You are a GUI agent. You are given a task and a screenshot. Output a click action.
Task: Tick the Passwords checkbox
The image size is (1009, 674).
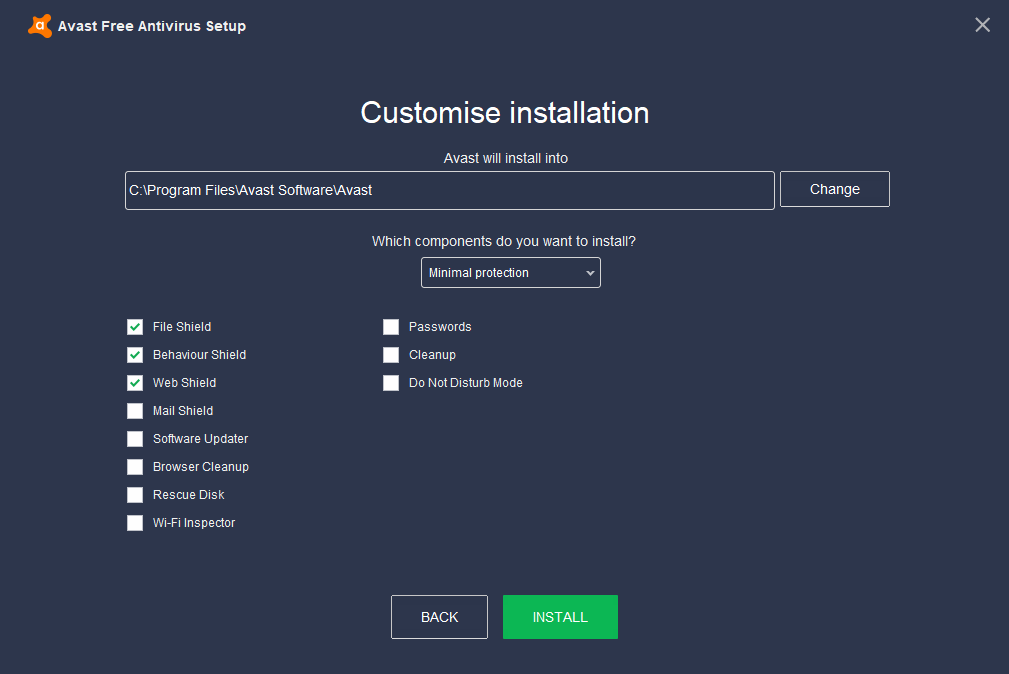click(391, 327)
